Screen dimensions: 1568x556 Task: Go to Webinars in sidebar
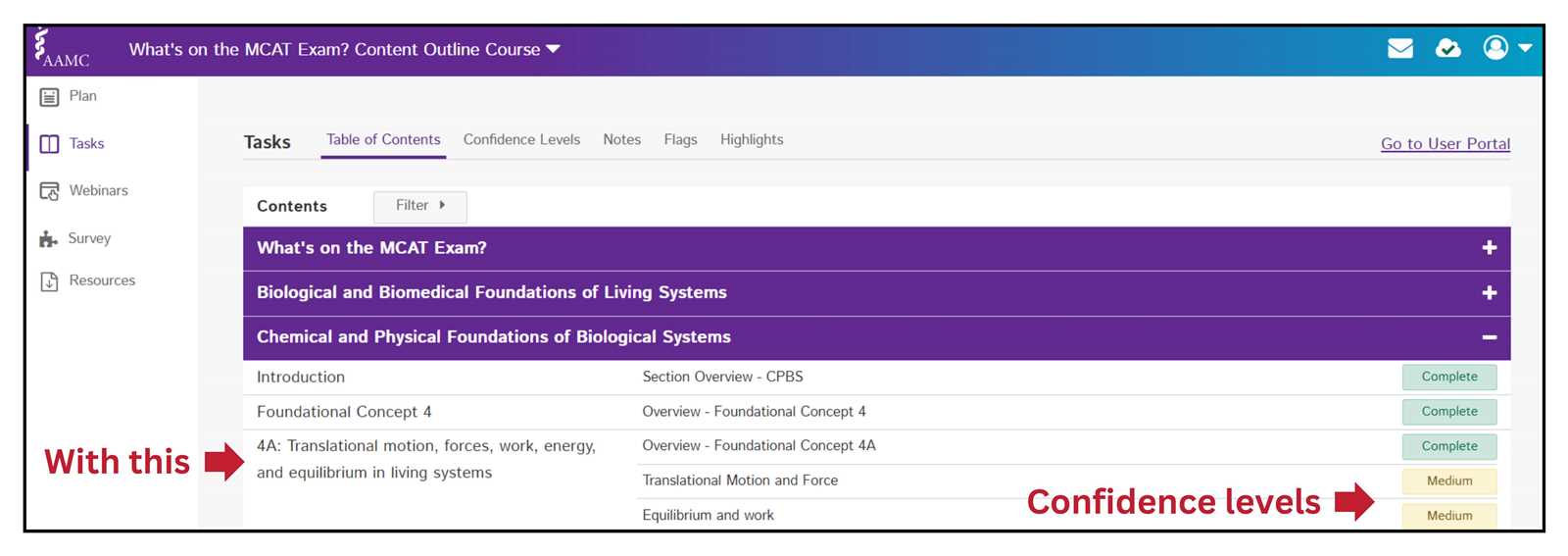(x=98, y=190)
